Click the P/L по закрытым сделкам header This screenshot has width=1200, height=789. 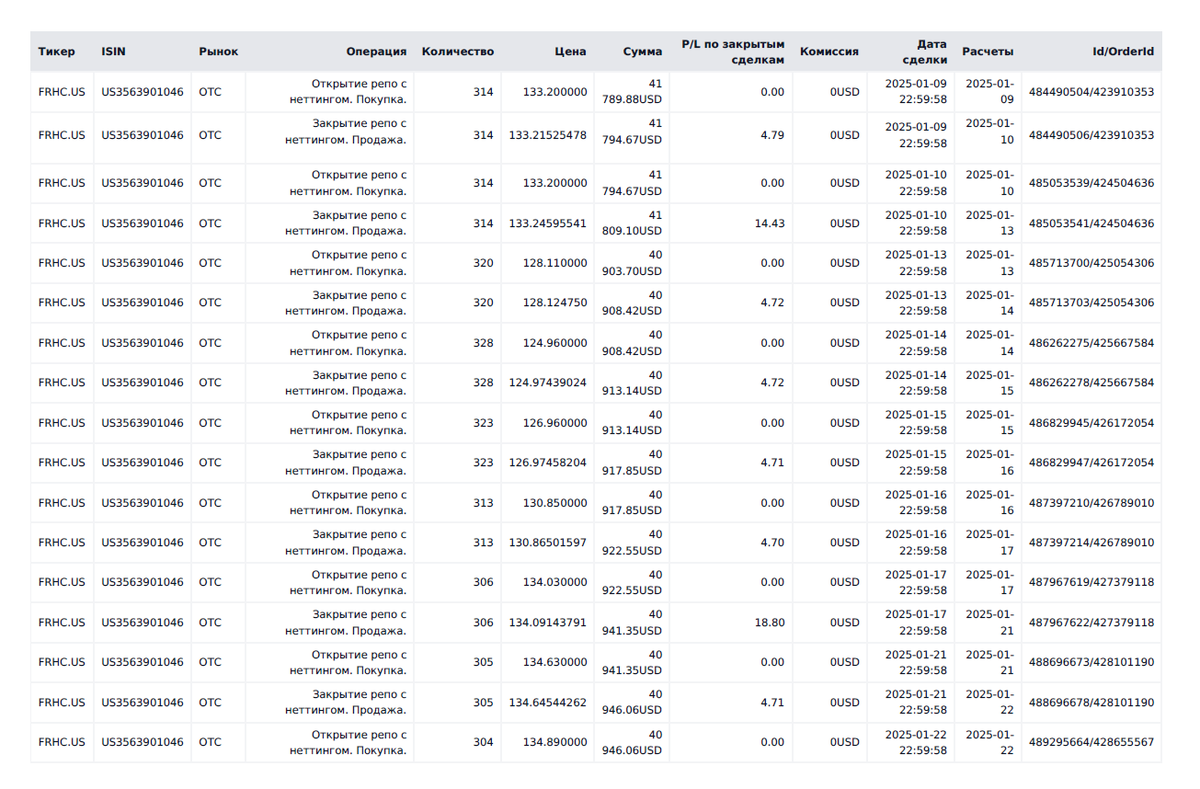point(733,52)
